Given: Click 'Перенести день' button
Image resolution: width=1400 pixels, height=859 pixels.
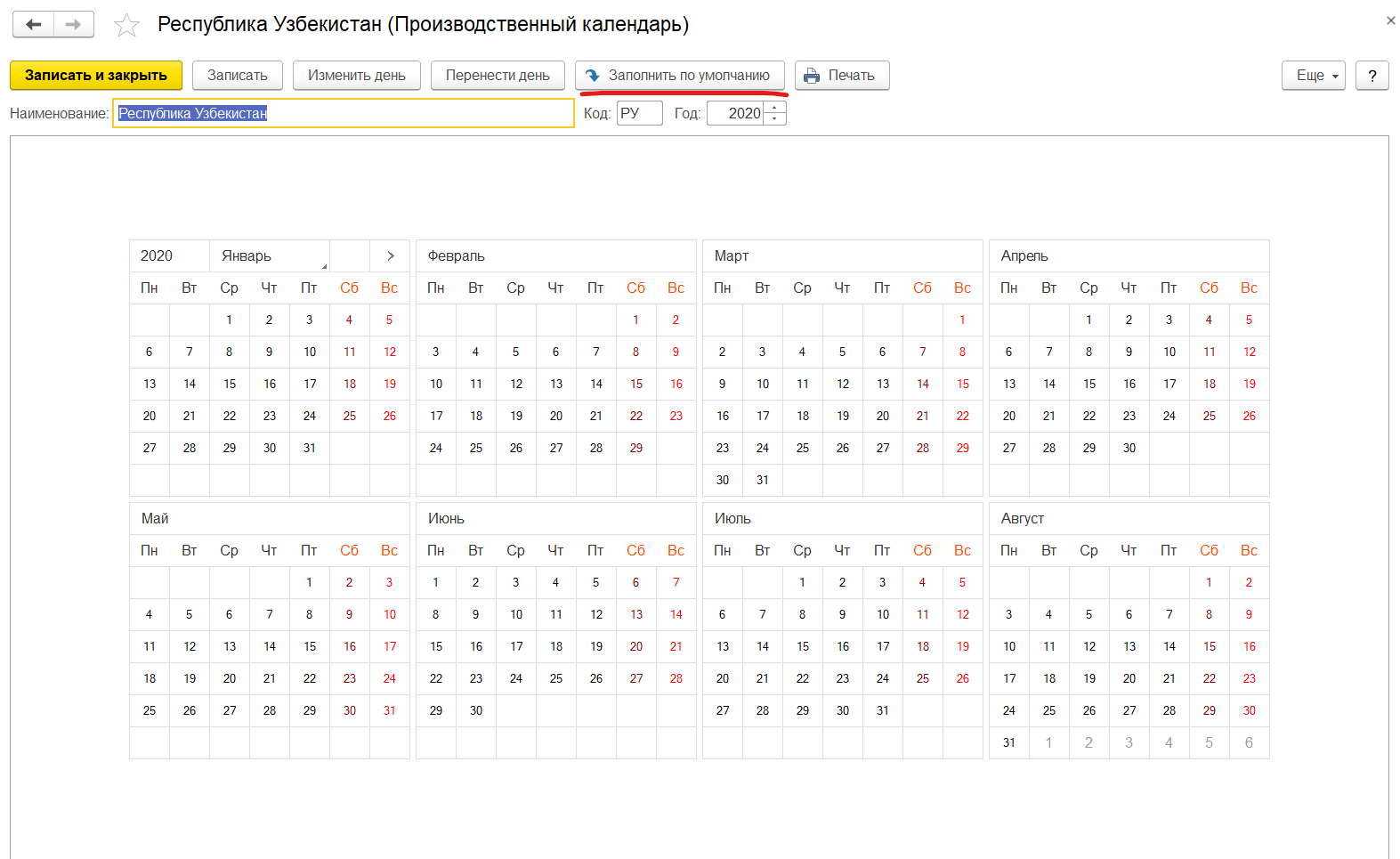Looking at the screenshot, I should (x=498, y=76).
